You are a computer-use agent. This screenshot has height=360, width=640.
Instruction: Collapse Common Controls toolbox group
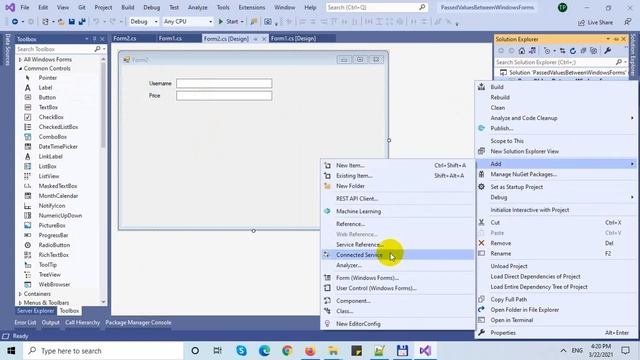(20, 69)
